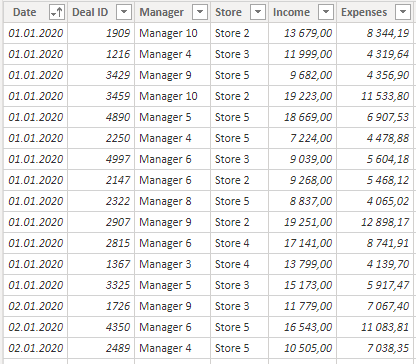Click Deal ID cell 3429

click(x=101, y=75)
